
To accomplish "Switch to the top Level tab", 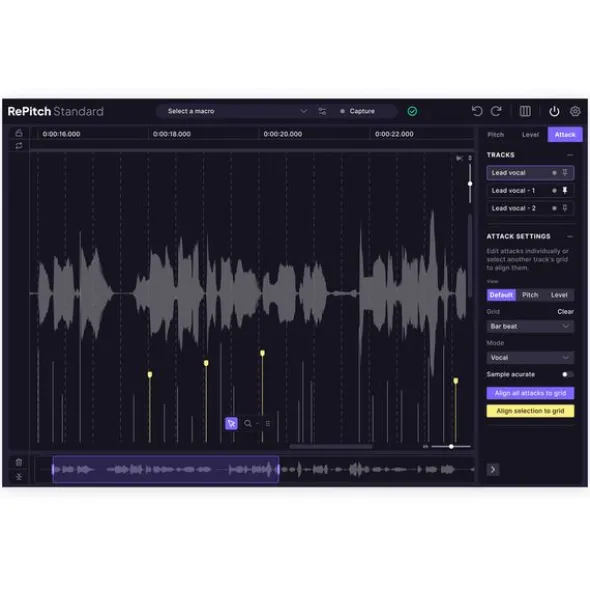I will tap(530, 135).
